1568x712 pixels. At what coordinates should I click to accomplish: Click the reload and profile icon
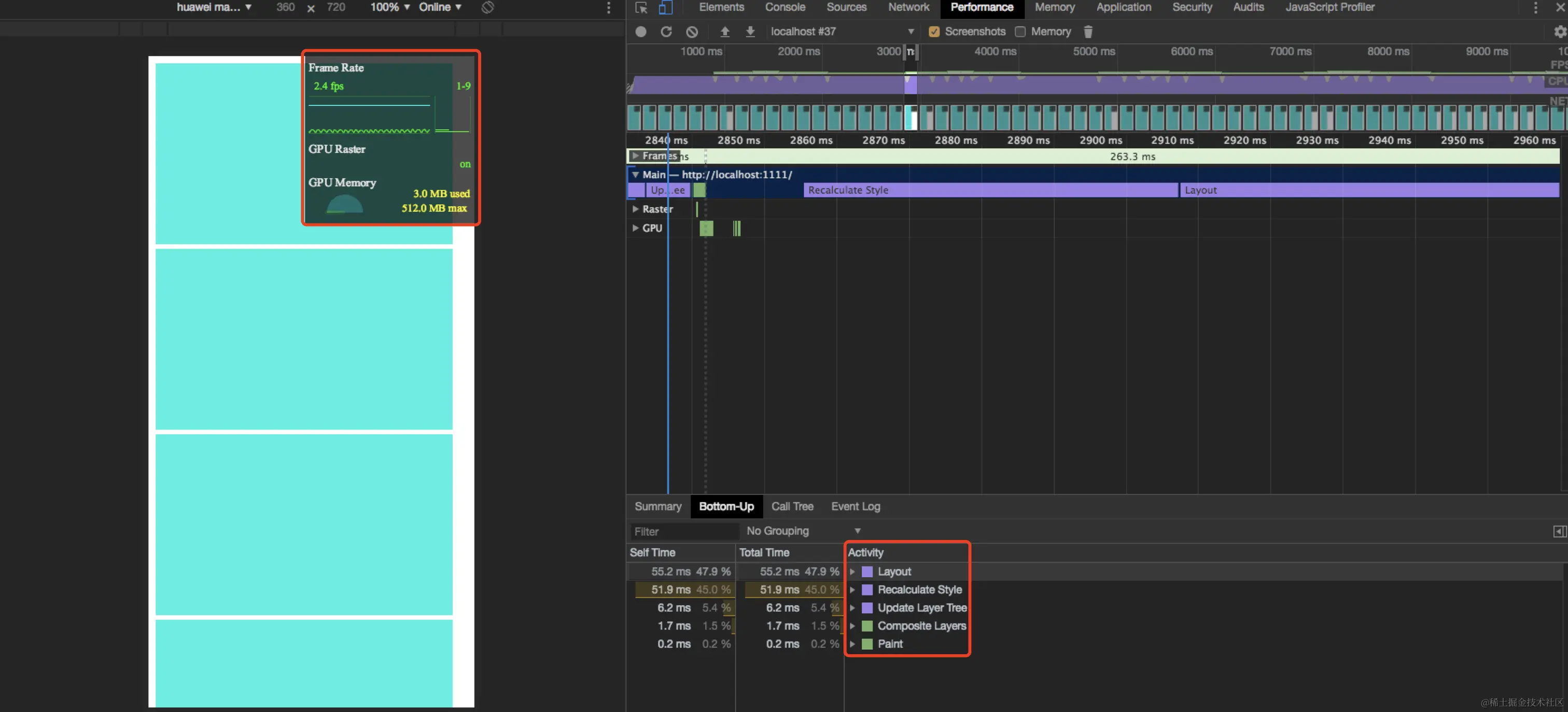tap(666, 32)
